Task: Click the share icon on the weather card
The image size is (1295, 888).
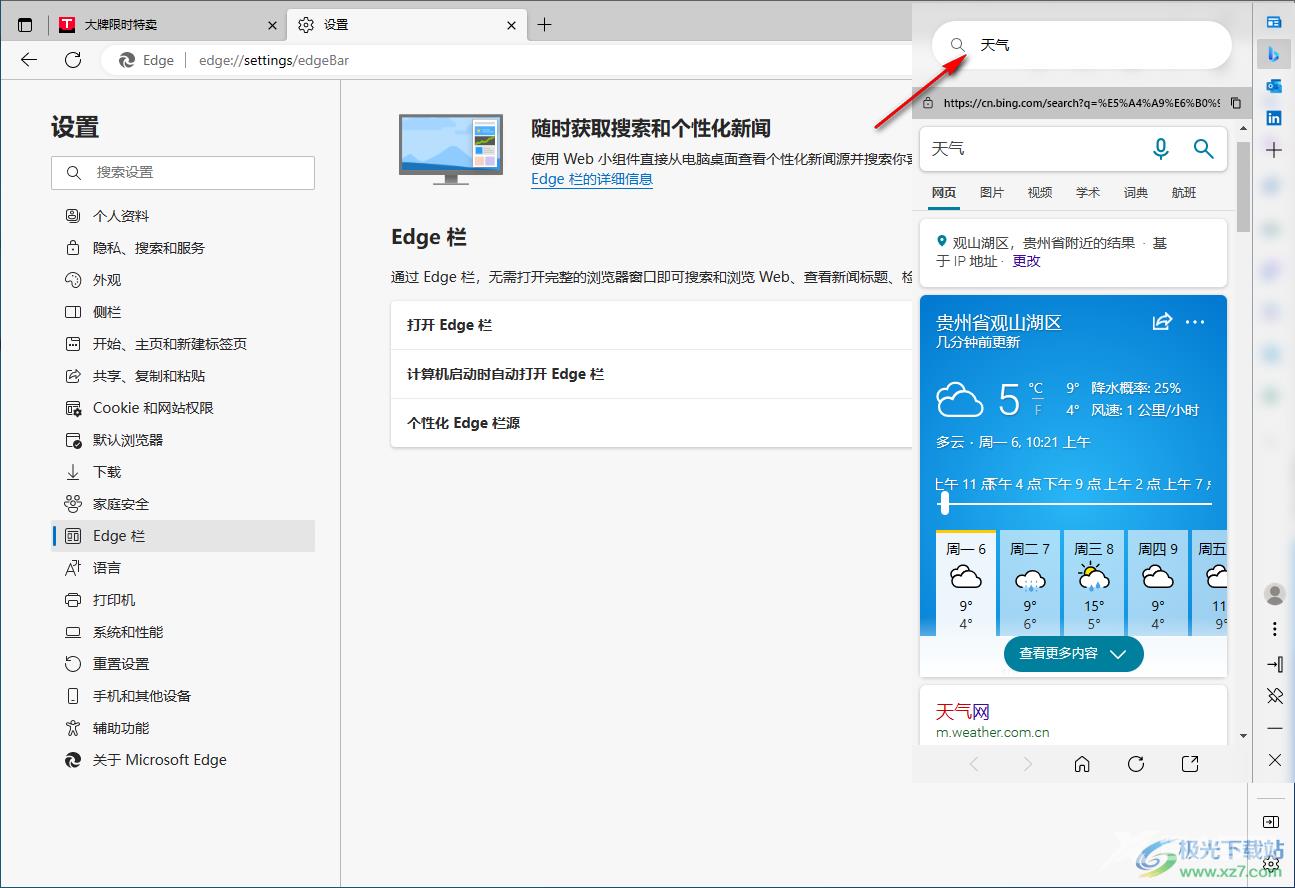Action: [x=1162, y=322]
